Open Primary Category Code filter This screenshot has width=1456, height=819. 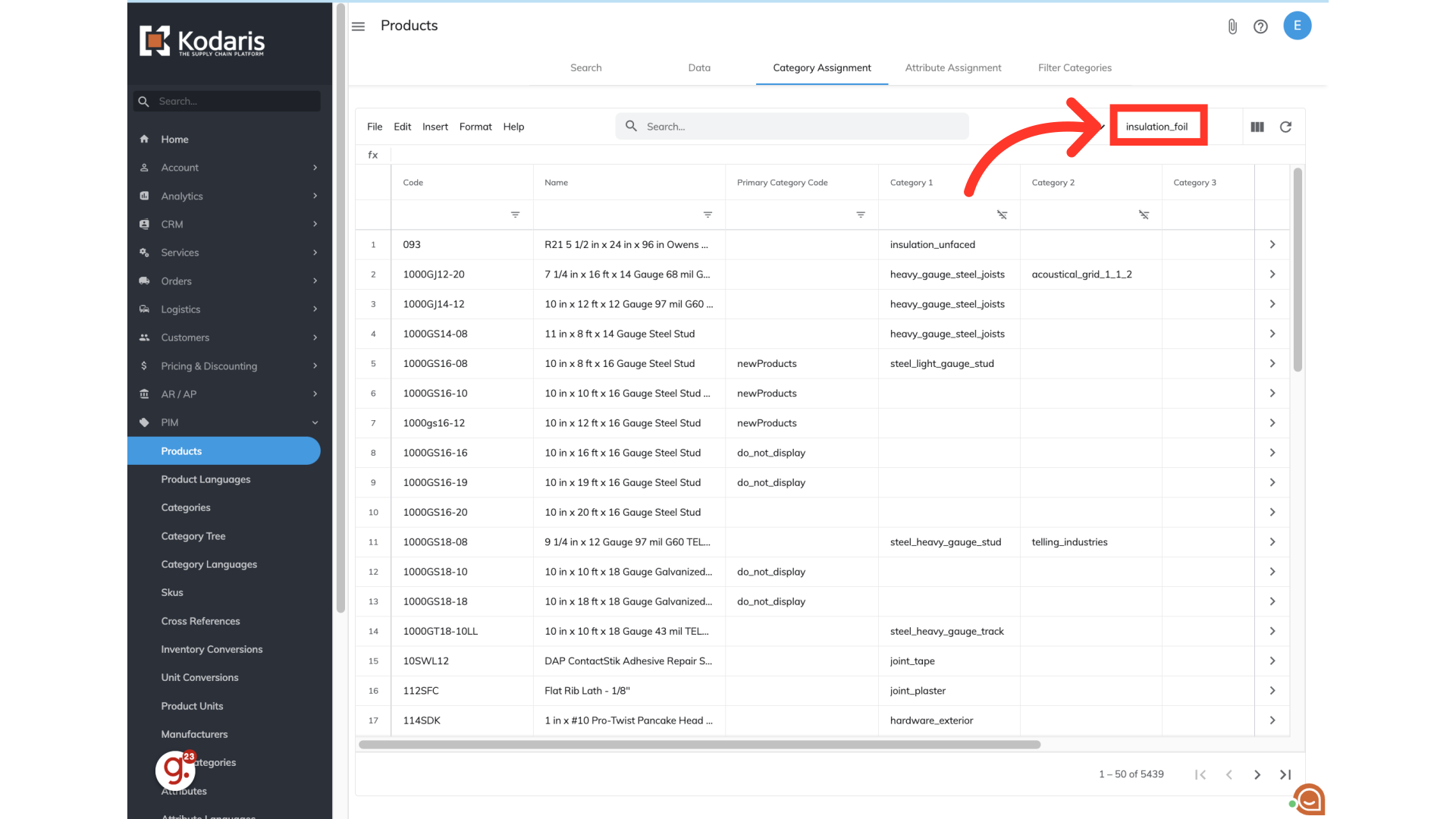coord(861,215)
